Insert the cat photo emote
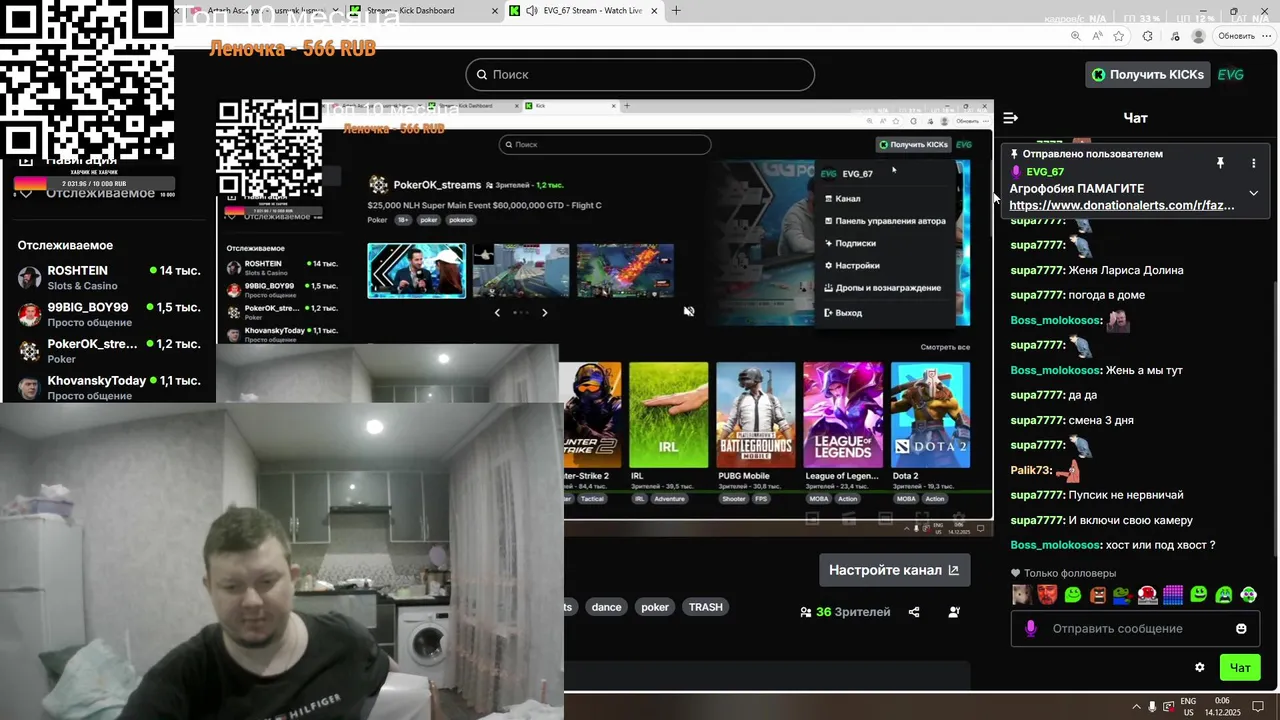 pos(1021,595)
